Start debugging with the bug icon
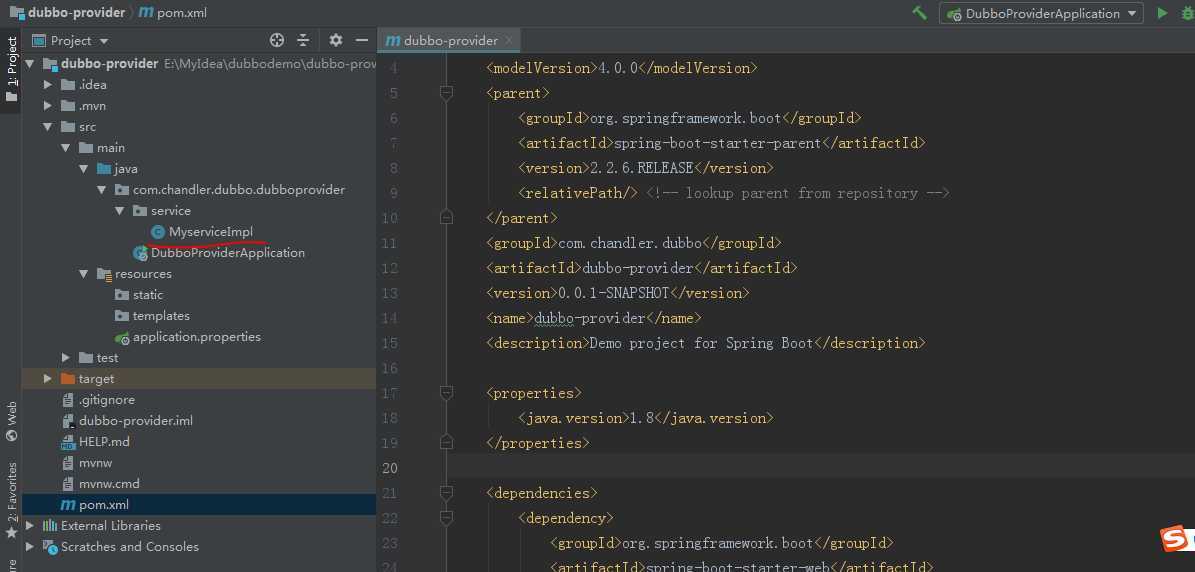This screenshot has height=572, width=1195. click(1187, 13)
